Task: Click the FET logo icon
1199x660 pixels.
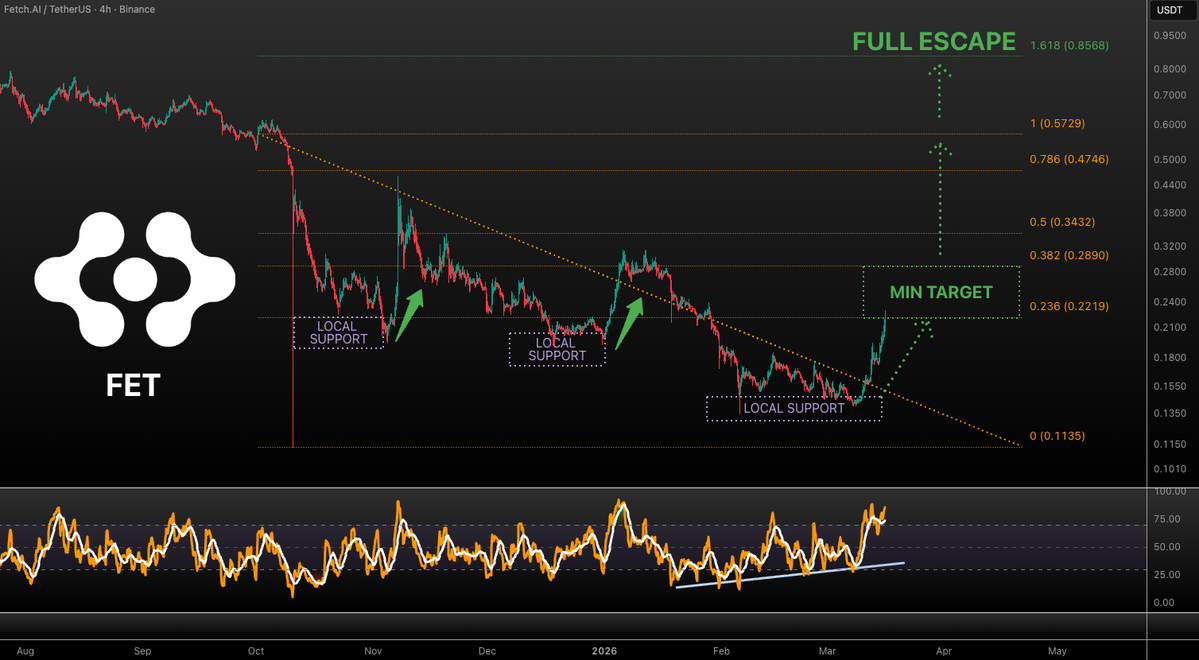Action: [134, 277]
